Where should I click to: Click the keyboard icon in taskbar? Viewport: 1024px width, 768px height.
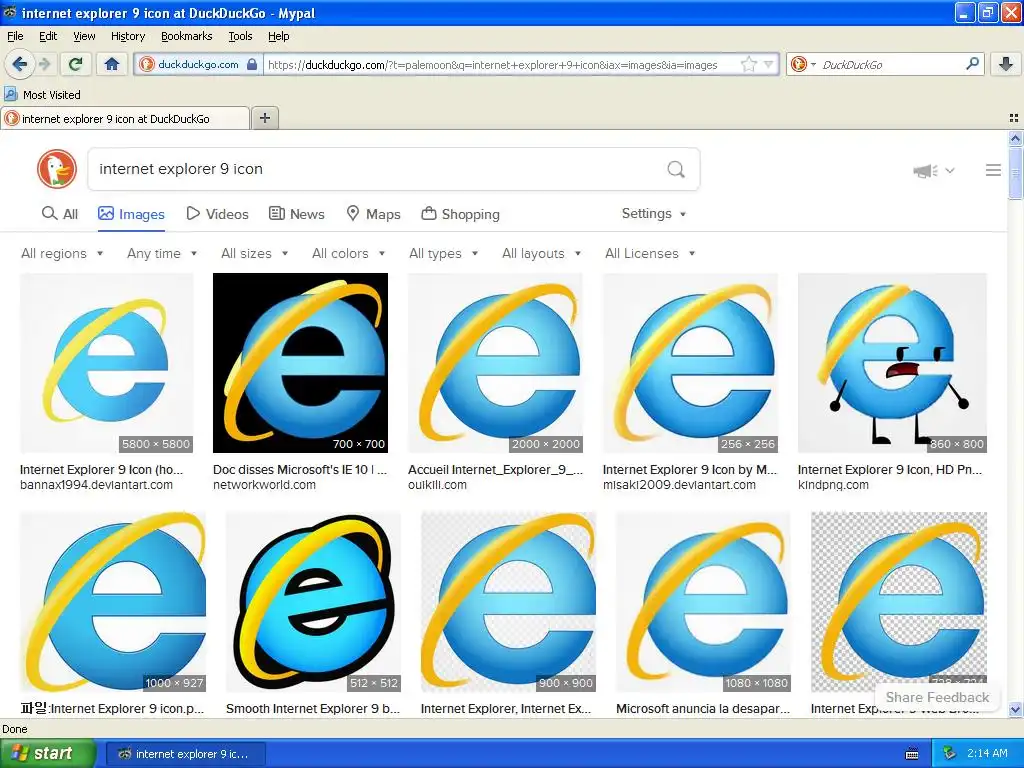pos(912,754)
